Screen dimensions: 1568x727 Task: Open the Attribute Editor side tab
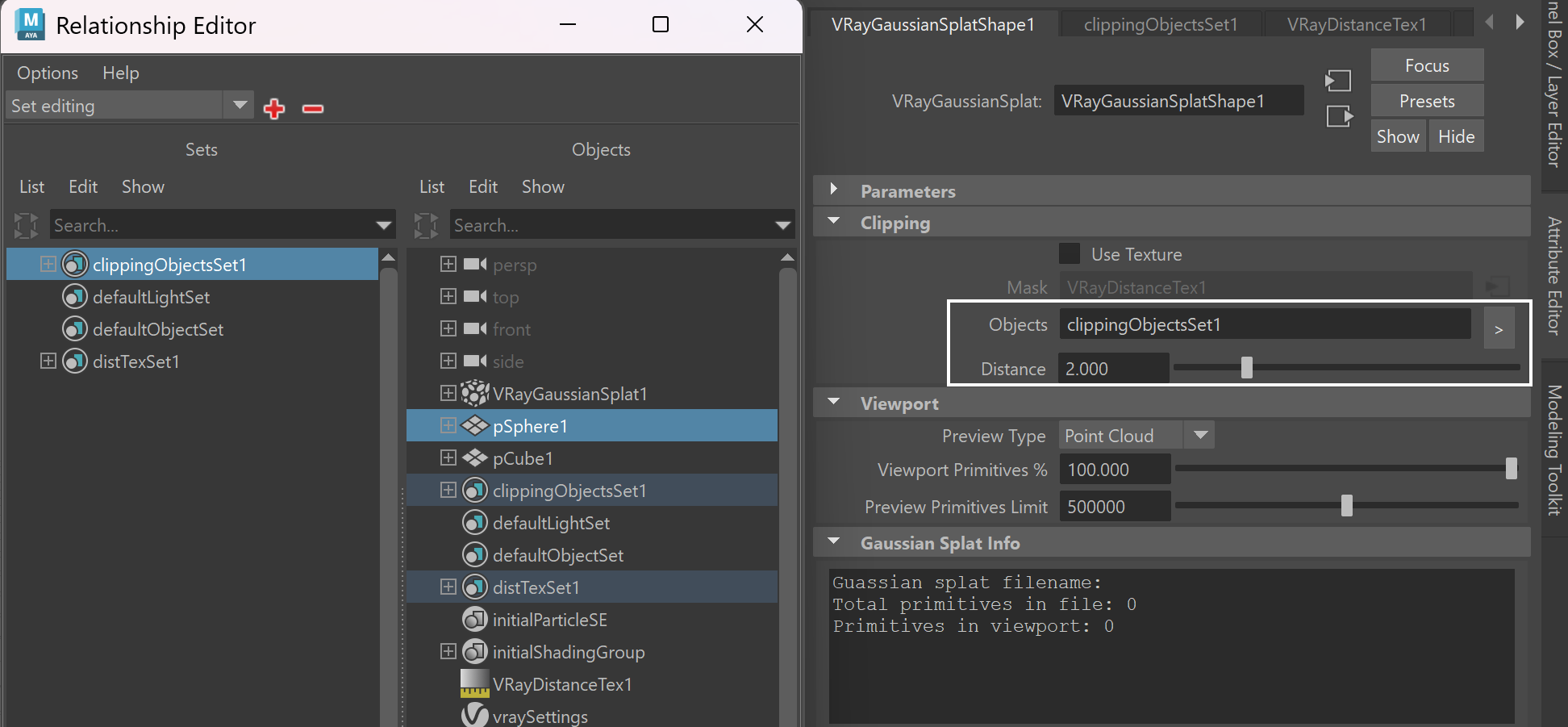pyautogui.click(x=1554, y=276)
